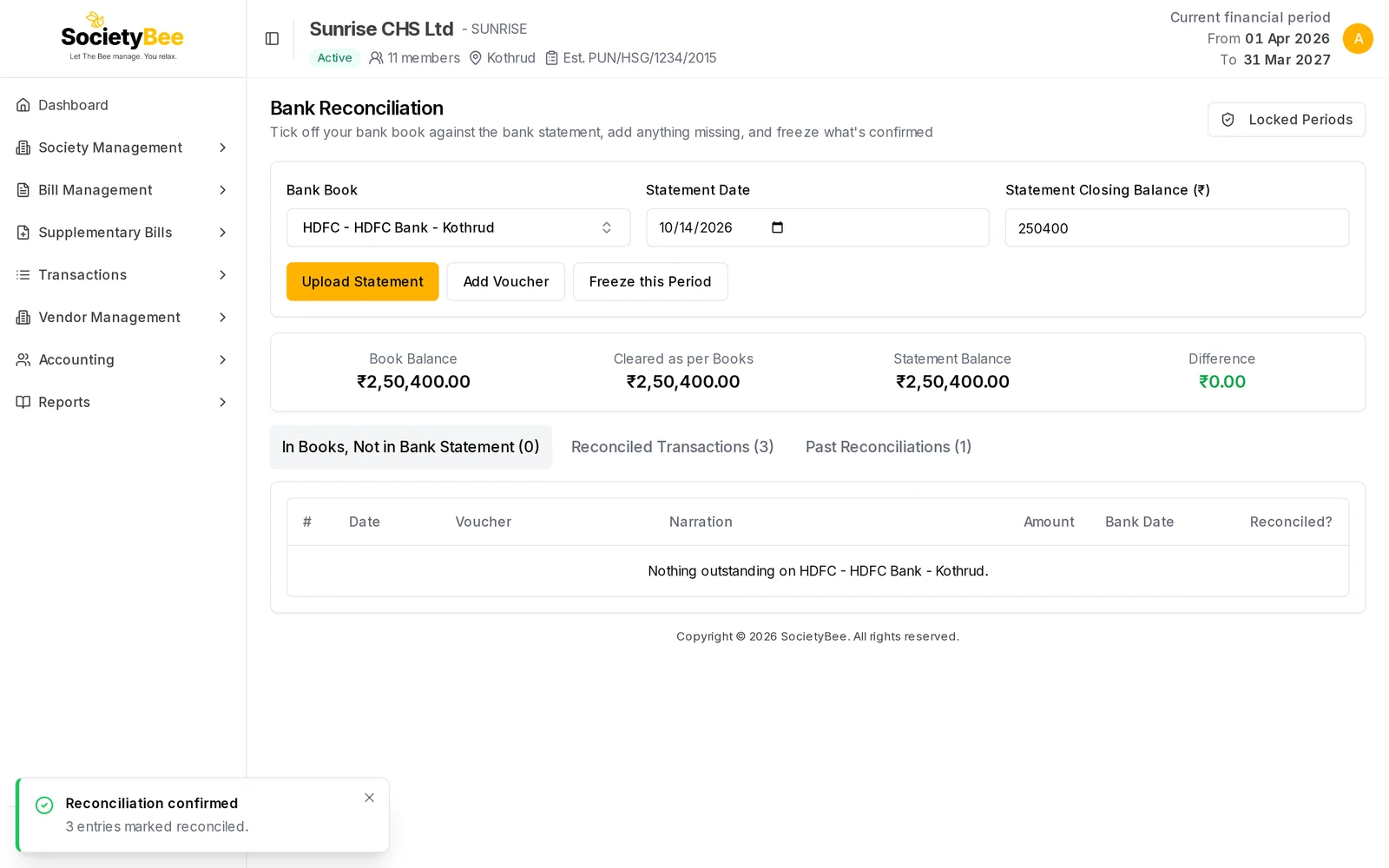Screen dimensions: 1389x868
Task: Click the Transactions list icon
Action: pyautogui.click(x=23, y=275)
